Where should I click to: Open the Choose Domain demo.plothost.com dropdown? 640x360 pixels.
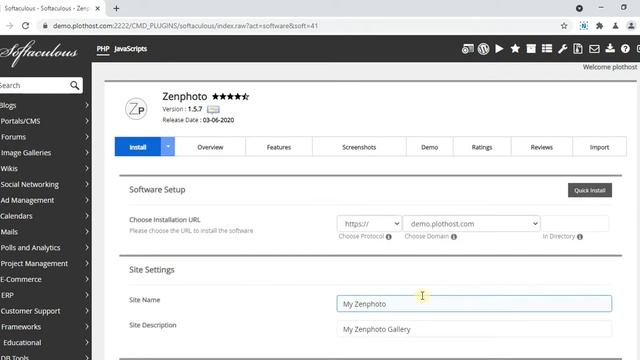pos(471,224)
